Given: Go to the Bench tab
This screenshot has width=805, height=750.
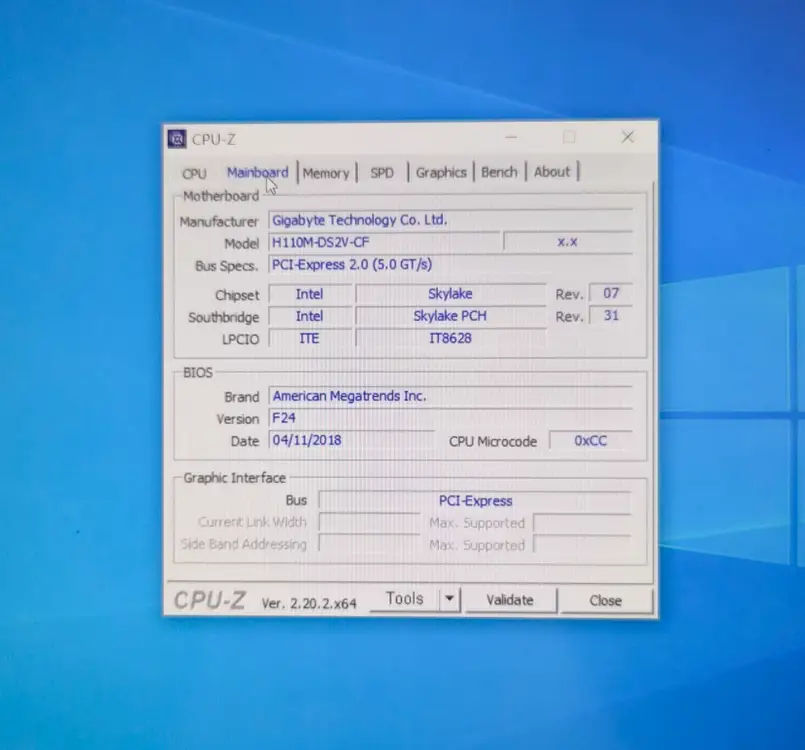Looking at the screenshot, I should (x=499, y=171).
